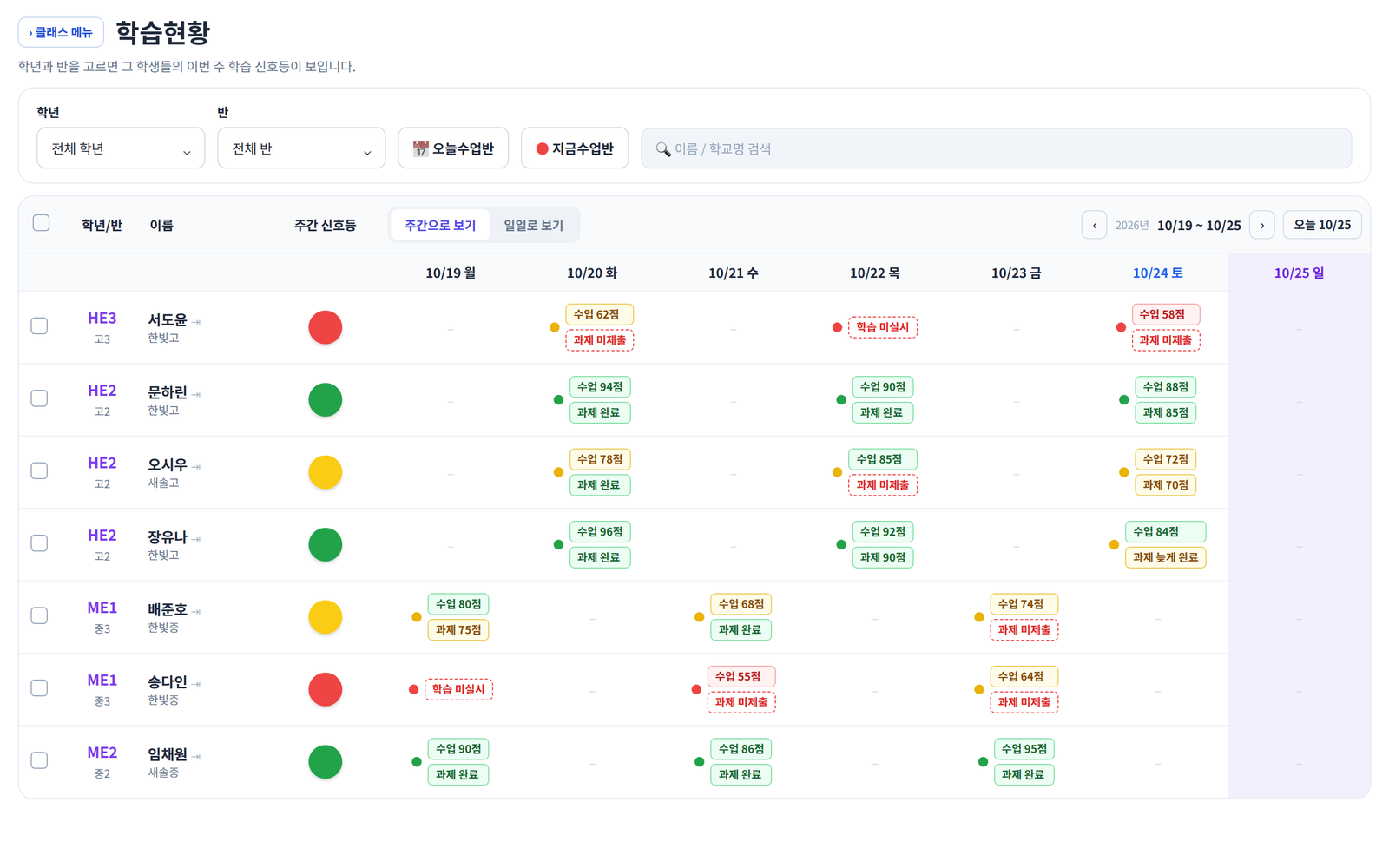Image resolution: width=1389 pixels, height=868 pixels.
Task: Open the arrow icon next to 서도윤
Action: click(196, 322)
